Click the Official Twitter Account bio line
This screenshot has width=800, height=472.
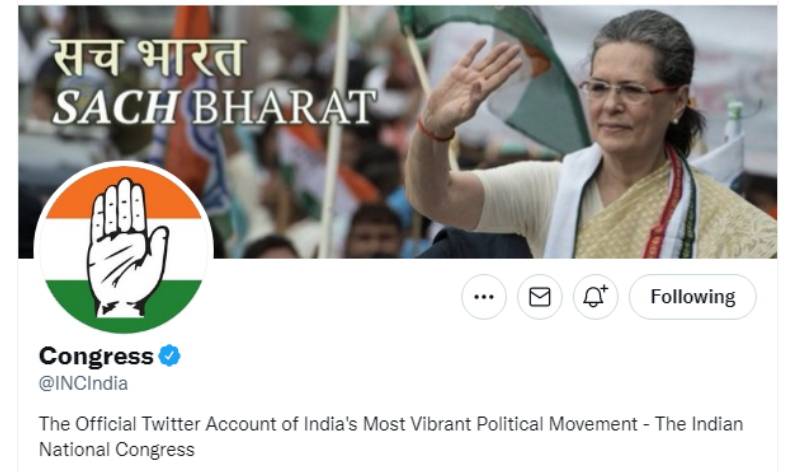pos(391,424)
